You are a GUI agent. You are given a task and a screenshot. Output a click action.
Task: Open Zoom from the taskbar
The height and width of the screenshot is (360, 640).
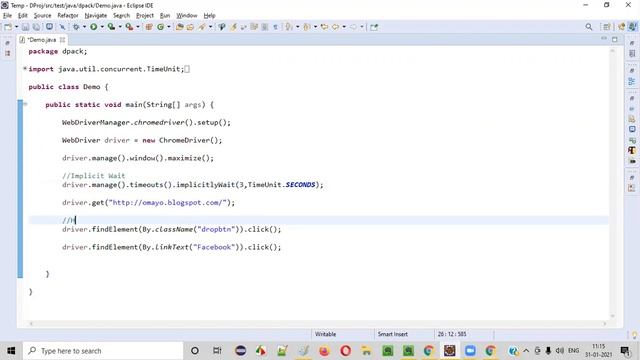470,351
